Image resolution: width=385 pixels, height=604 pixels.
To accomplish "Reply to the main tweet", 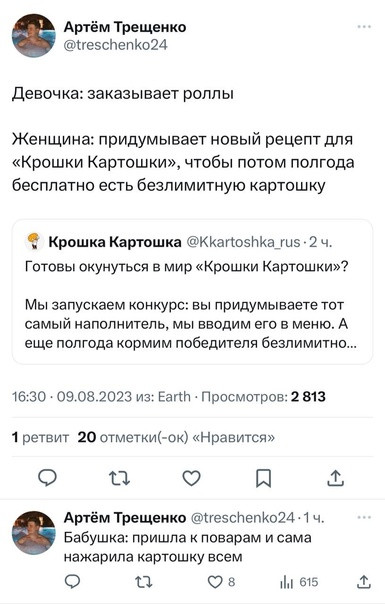I will (x=47, y=478).
